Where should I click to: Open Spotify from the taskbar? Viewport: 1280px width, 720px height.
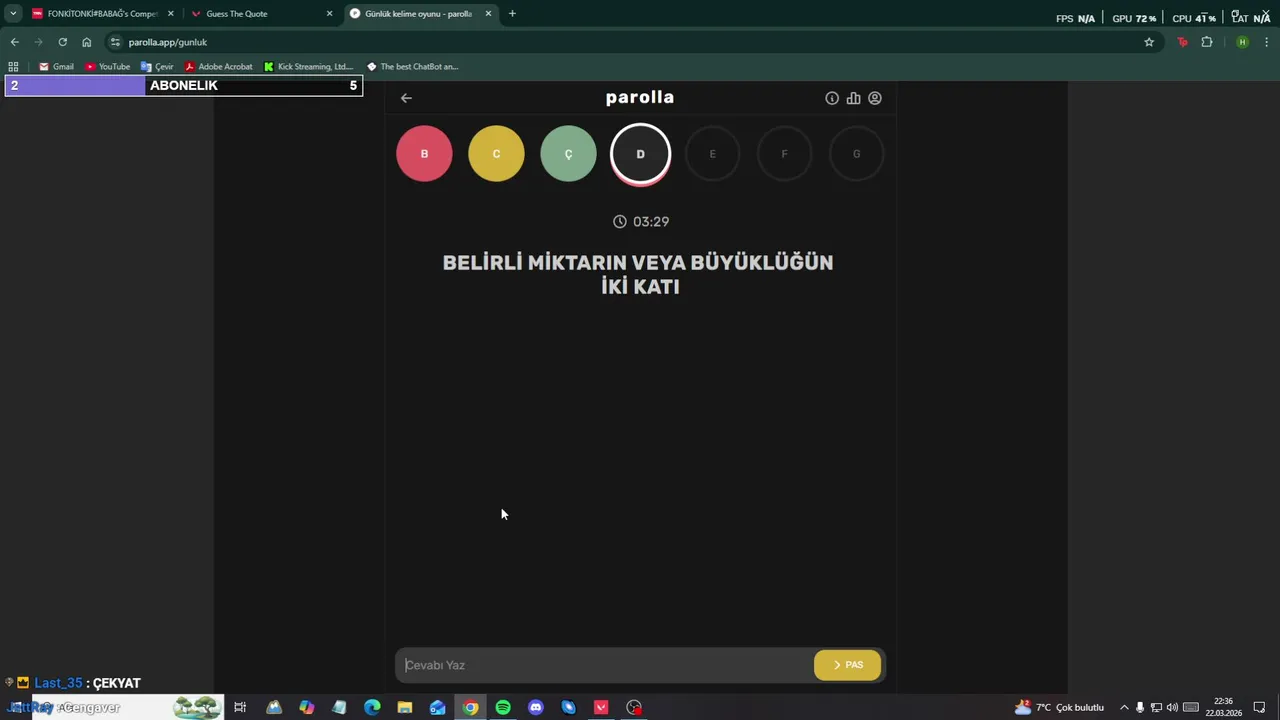(x=503, y=707)
